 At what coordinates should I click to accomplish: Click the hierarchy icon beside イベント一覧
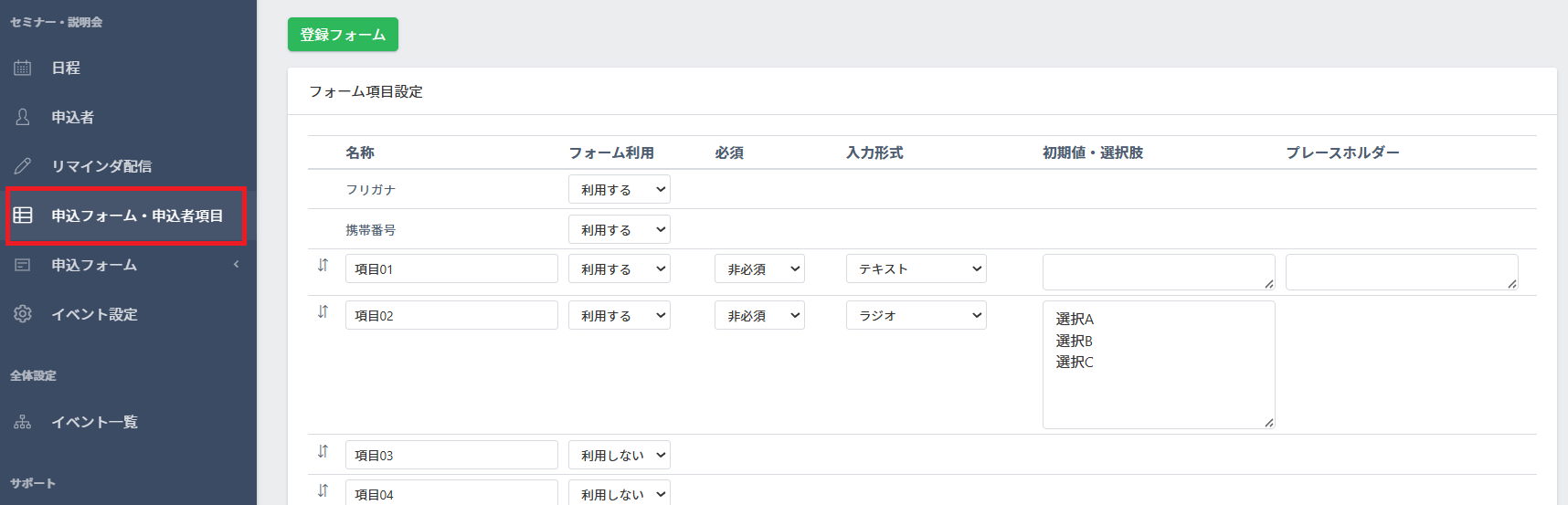coord(23,422)
